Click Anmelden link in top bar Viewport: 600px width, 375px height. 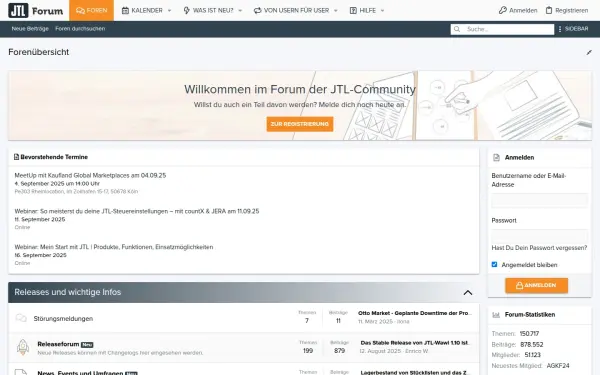tap(518, 10)
